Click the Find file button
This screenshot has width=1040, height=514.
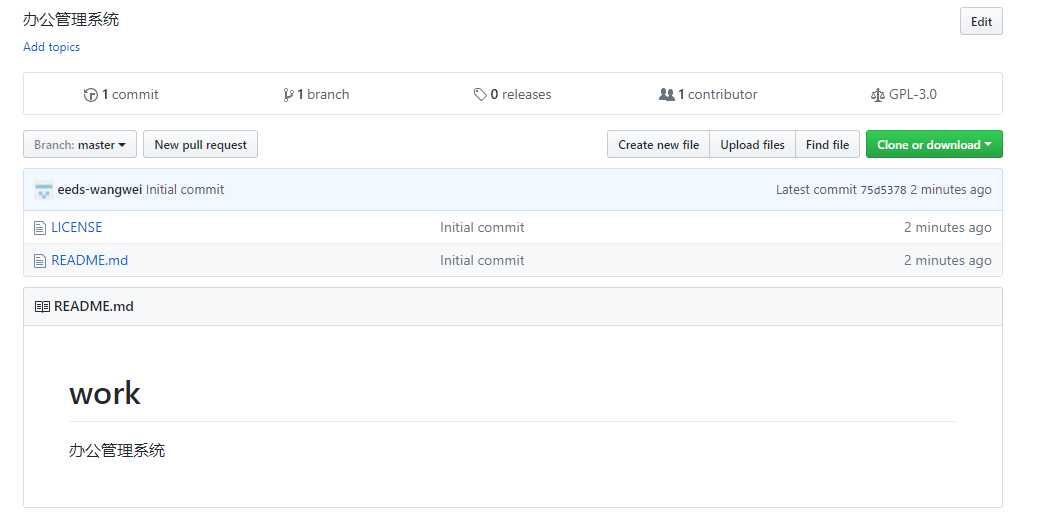pos(827,145)
